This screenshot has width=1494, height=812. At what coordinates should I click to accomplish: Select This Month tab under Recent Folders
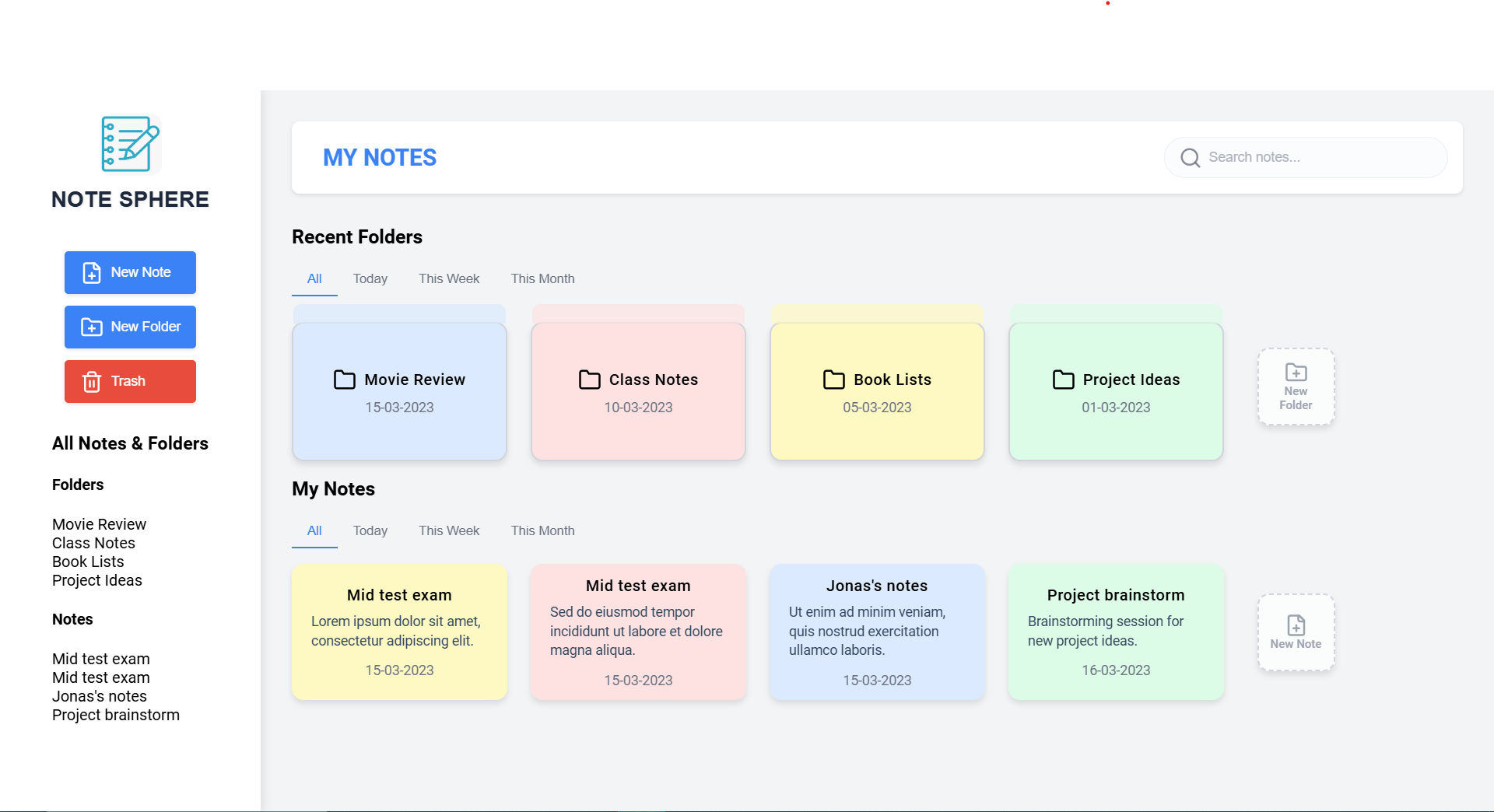[x=542, y=279]
